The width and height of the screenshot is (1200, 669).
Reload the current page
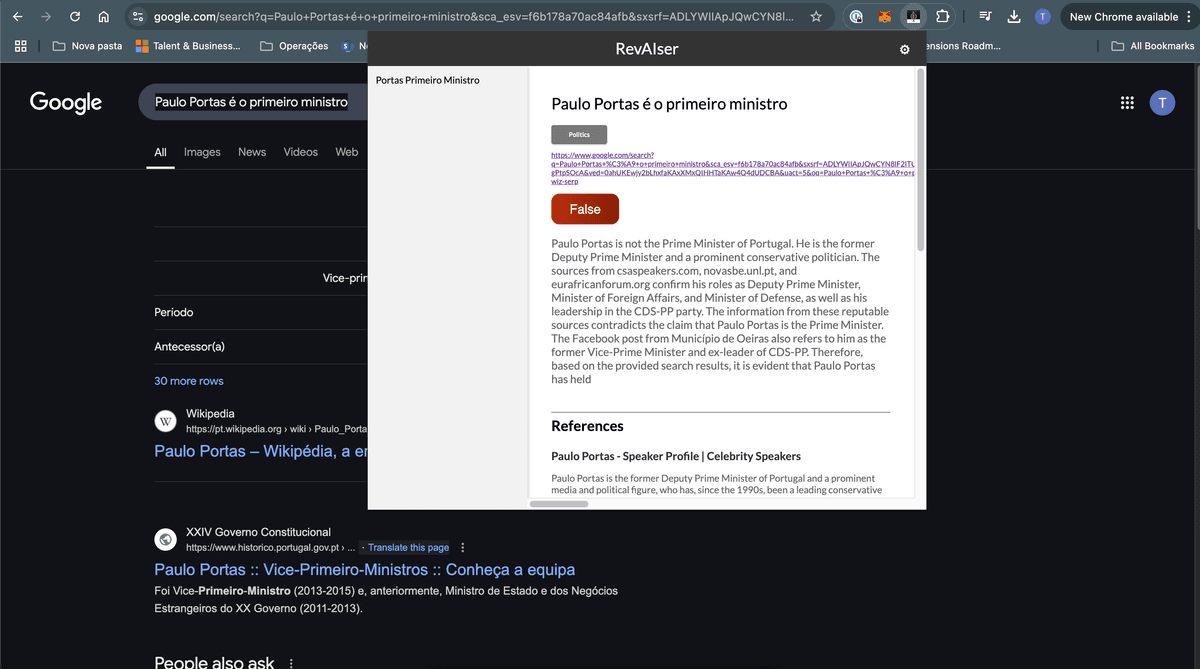[75, 17]
